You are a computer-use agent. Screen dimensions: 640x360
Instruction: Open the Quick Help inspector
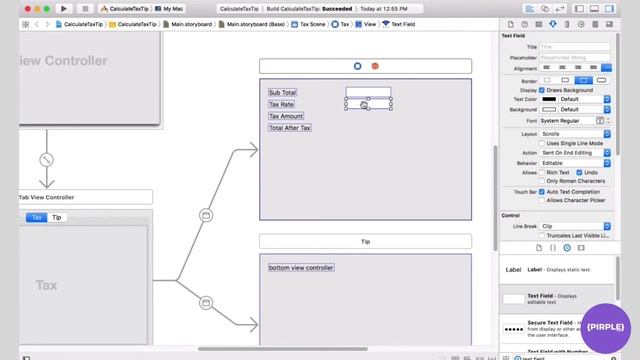click(x=524, y=24)
